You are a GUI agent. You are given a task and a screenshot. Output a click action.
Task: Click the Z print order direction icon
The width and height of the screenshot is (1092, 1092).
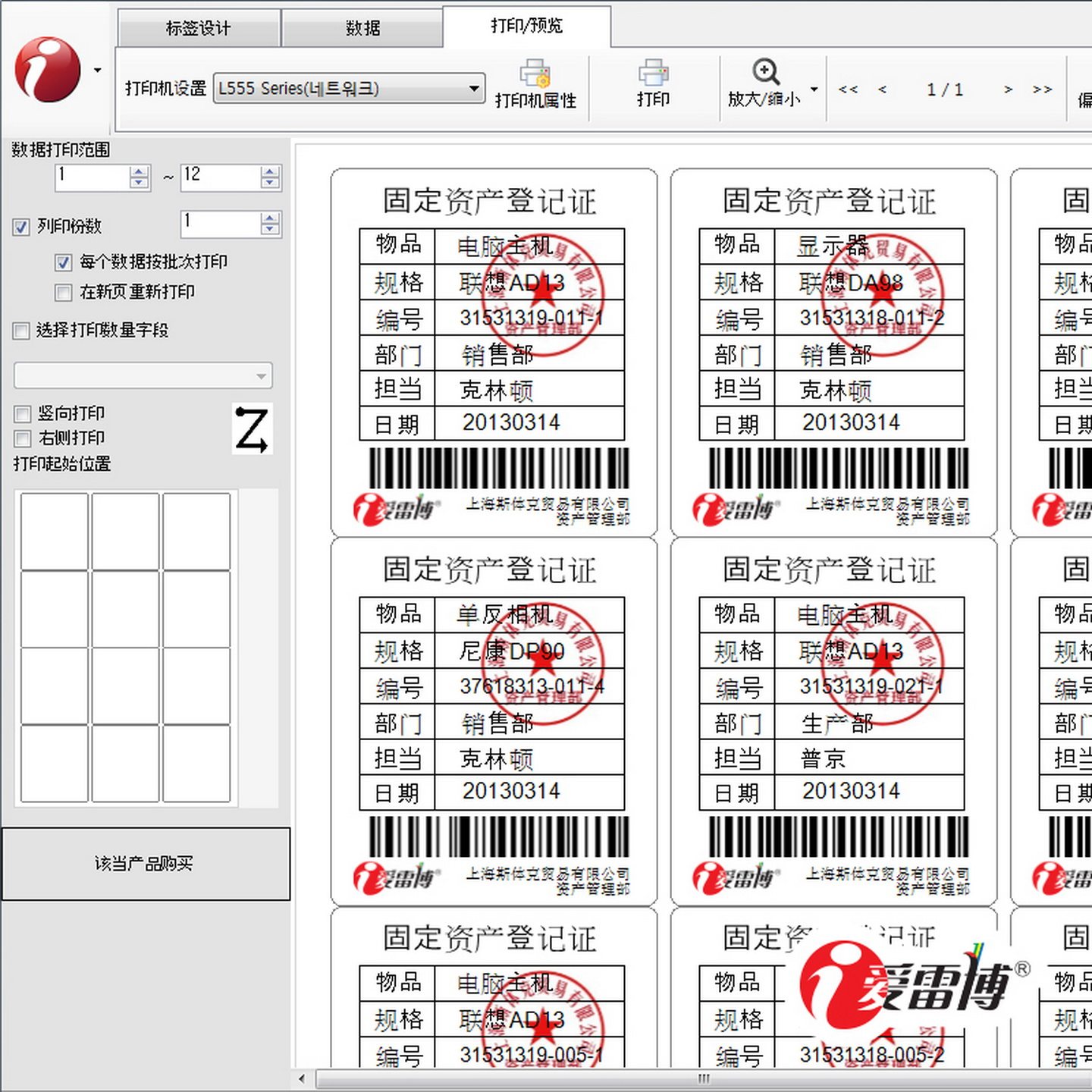pos(252,430)
